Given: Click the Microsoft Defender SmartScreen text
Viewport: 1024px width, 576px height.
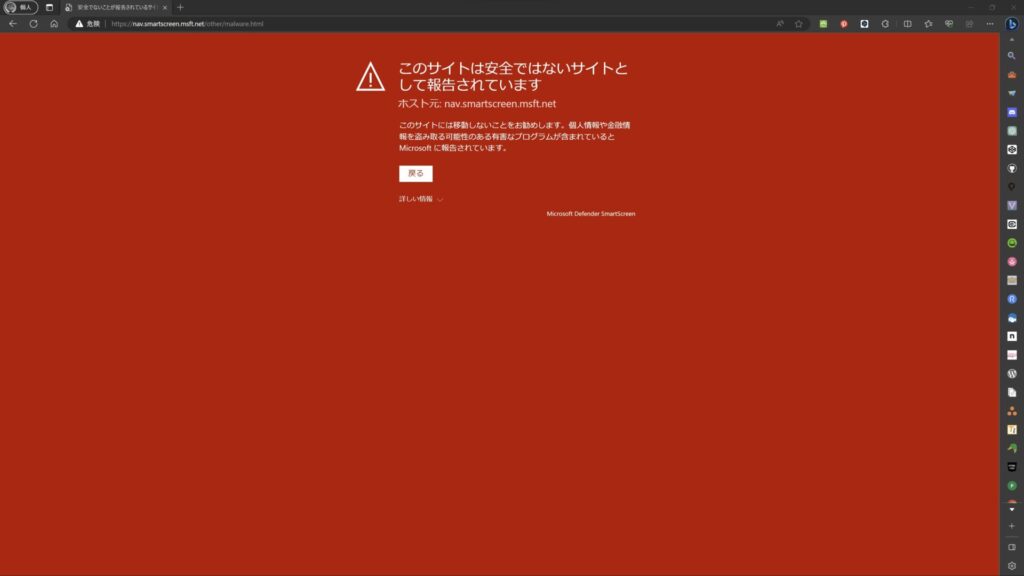Looking at the screenshot, I should (590, 214).
